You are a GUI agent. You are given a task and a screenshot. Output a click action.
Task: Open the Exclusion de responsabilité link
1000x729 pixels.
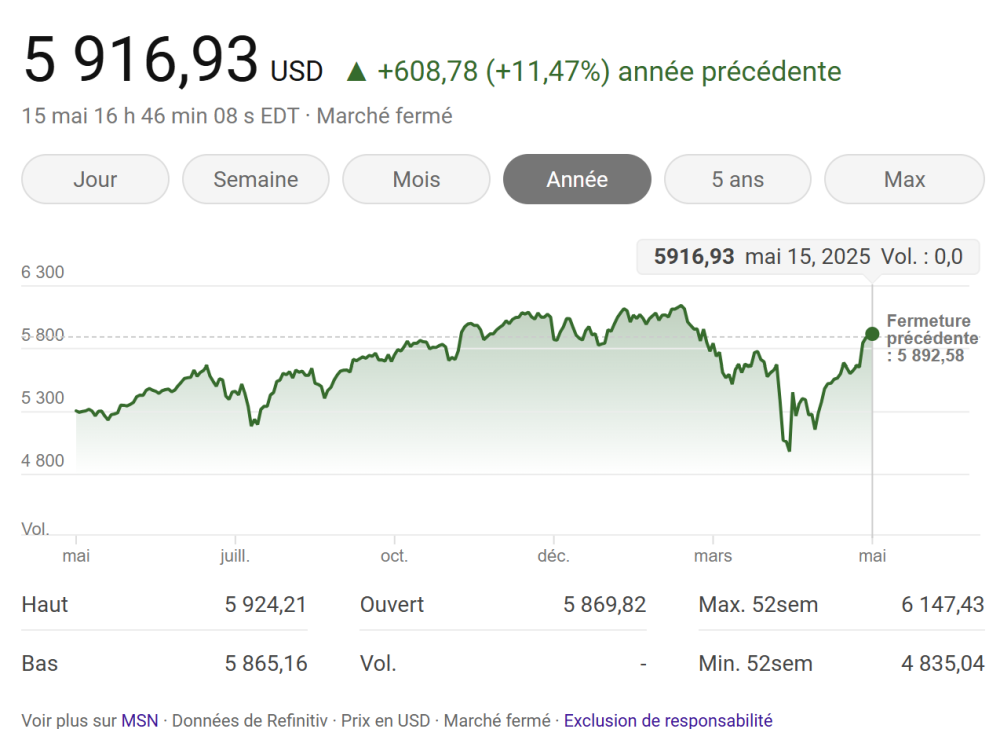[668, 720]
